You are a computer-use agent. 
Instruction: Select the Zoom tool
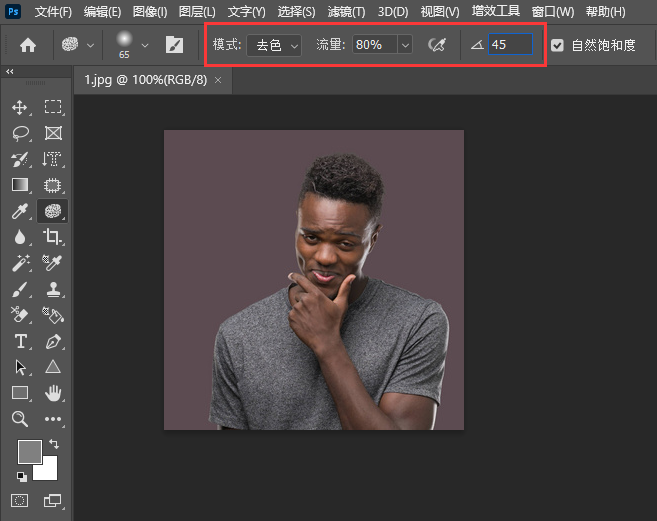coord(20,419)
